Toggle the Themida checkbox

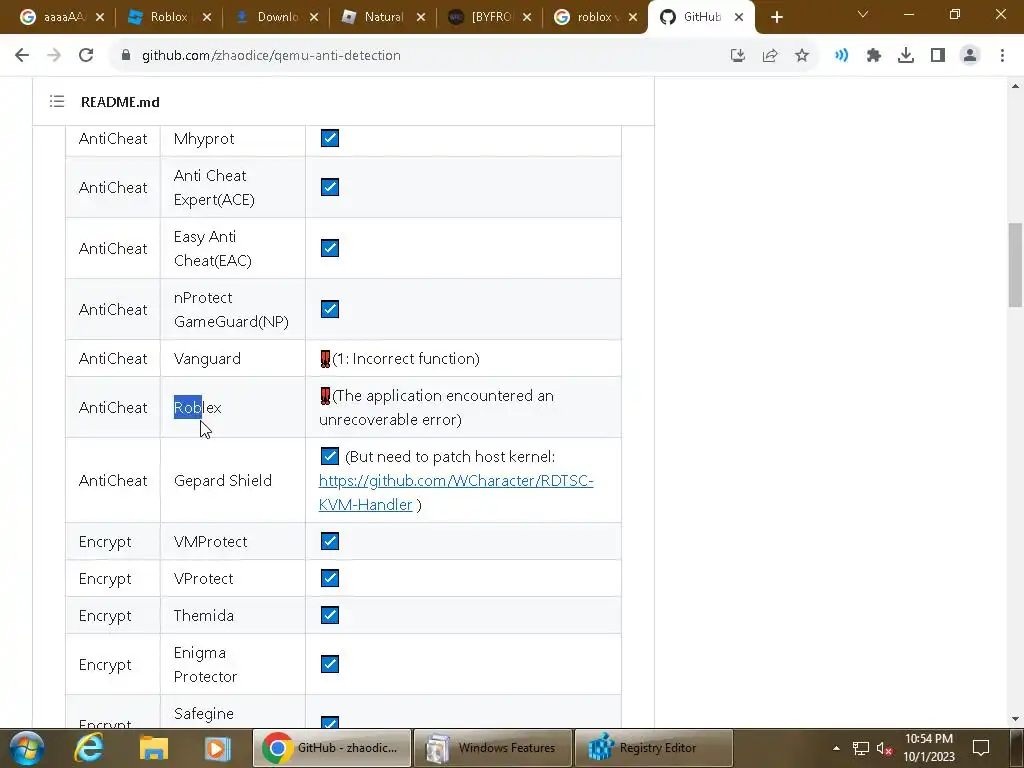click(330, 615)
